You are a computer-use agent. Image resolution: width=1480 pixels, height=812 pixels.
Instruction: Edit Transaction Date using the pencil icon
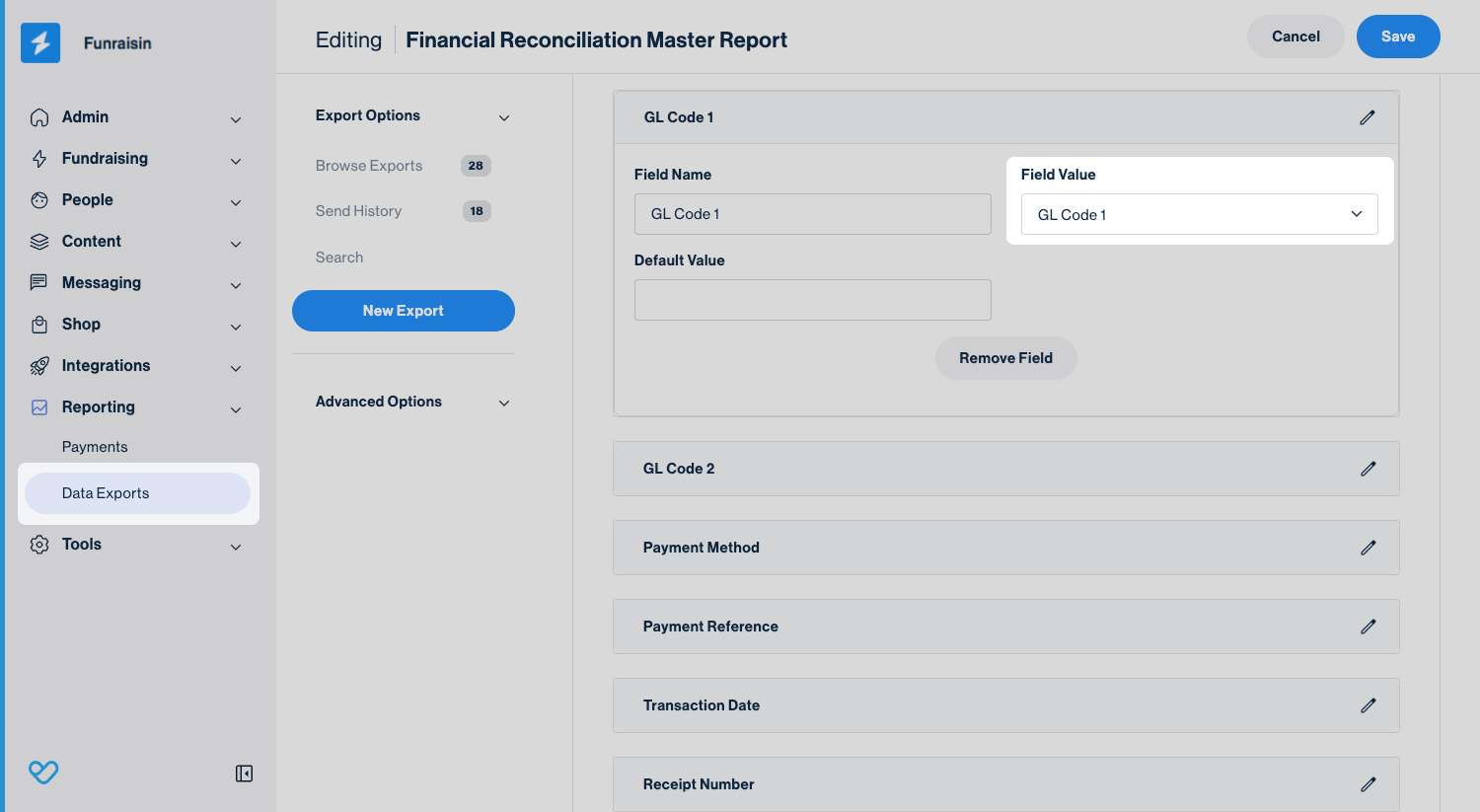(x=1368, y=705)
